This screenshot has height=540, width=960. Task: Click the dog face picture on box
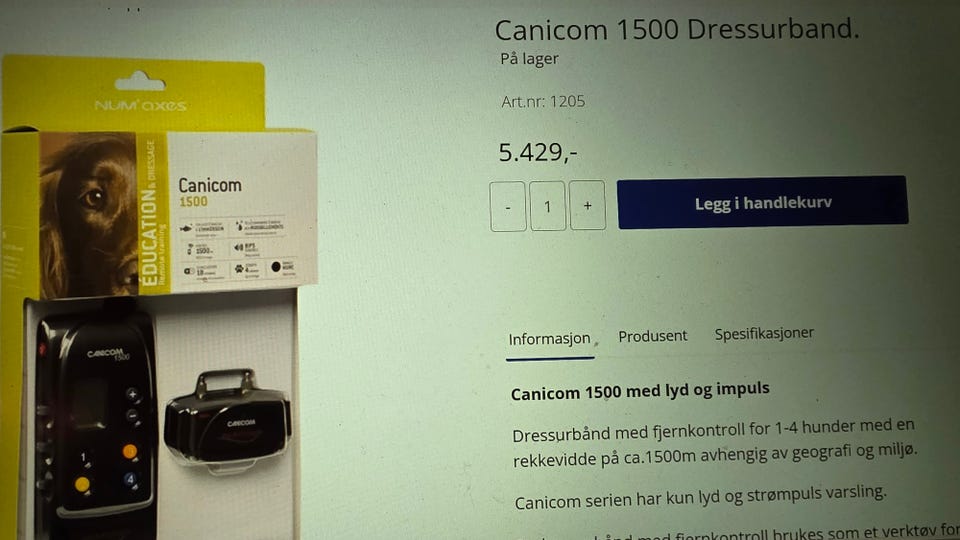pos(89,214)
